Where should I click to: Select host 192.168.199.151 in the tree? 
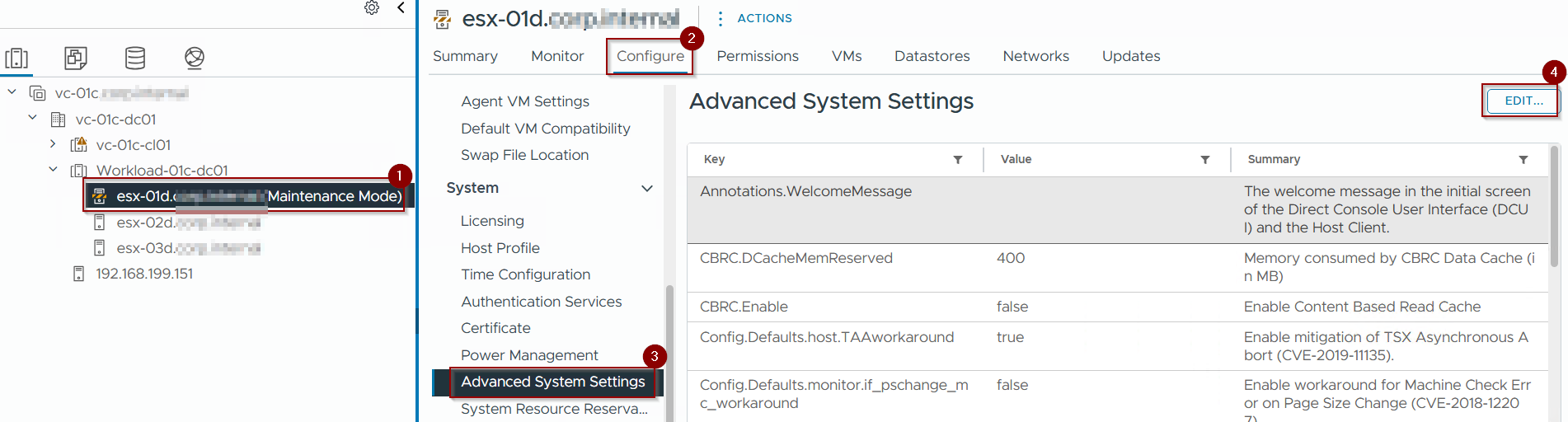coord(143,274)
